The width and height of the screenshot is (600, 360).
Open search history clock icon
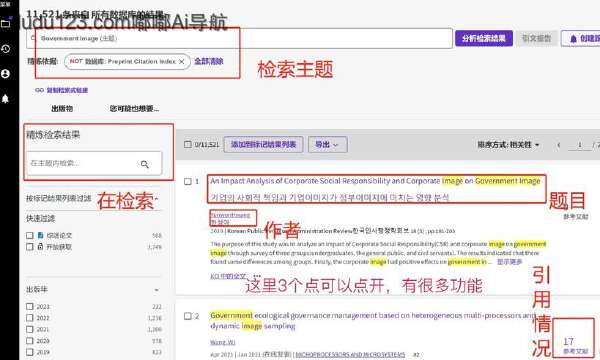point(5,49)
